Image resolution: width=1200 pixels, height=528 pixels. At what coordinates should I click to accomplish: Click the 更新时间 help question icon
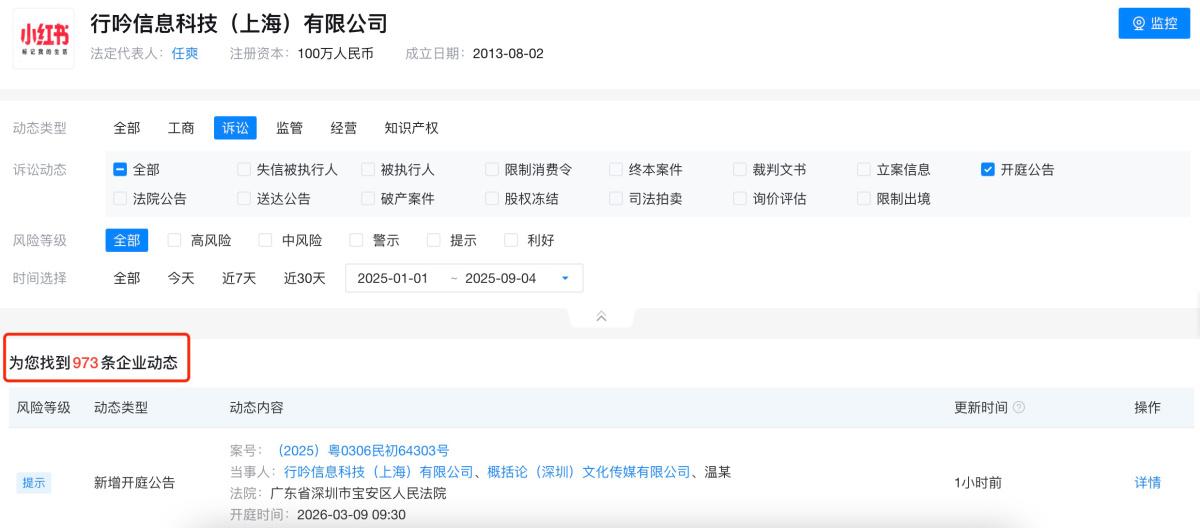1019,408
